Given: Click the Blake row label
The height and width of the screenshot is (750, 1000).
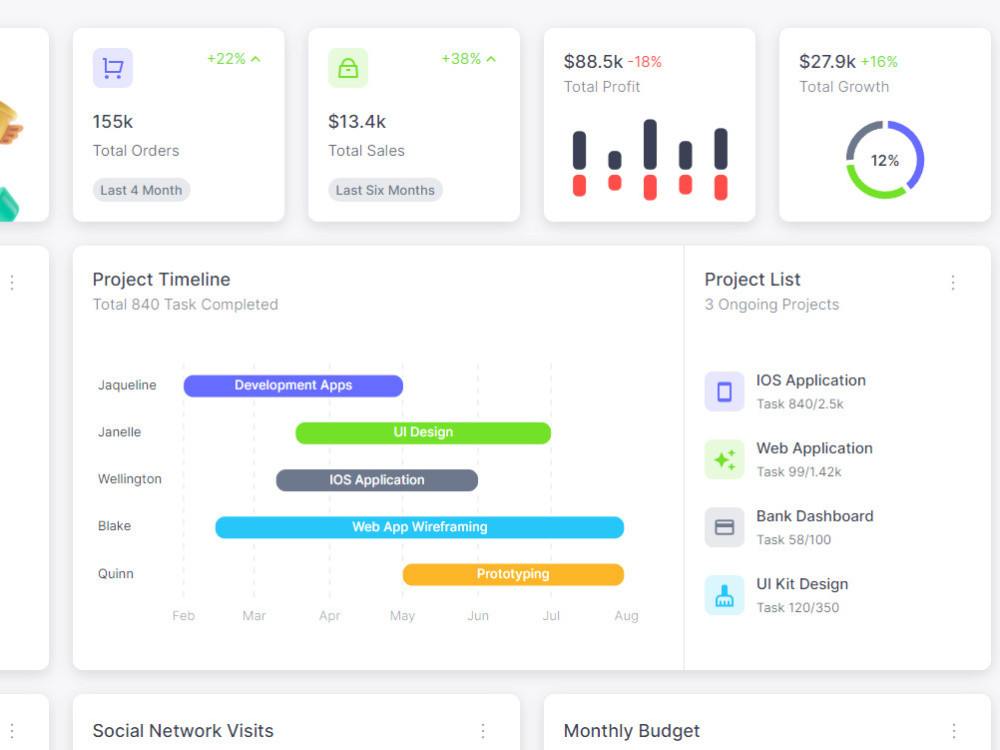Looking at the screenshot, I should 114,526.
